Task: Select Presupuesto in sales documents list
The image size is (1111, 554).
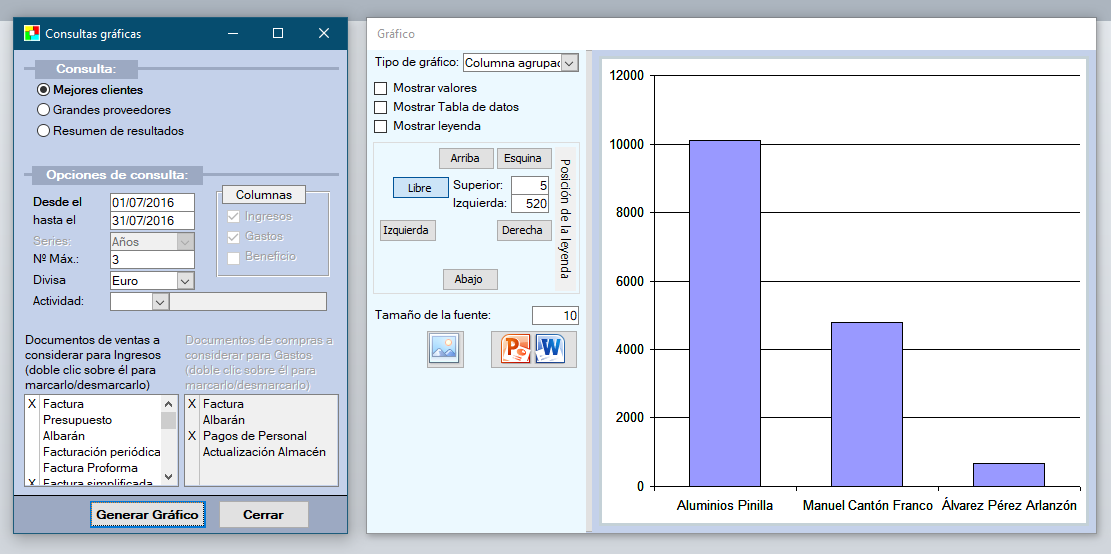Action: click(78, 420)
